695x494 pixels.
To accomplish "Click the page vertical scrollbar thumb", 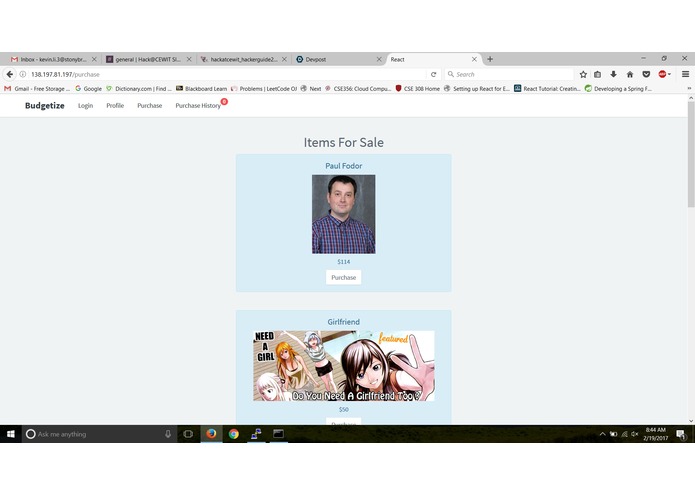I will pyautogui.click(x=691, y=154).
